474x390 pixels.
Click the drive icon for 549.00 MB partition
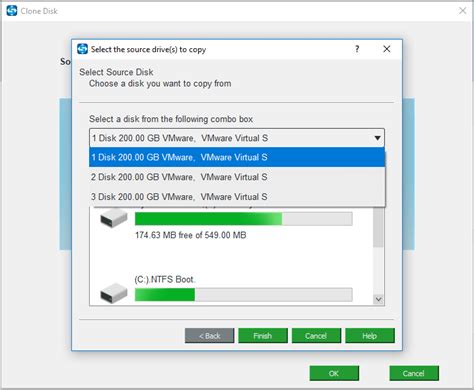[x=114, y=218]
